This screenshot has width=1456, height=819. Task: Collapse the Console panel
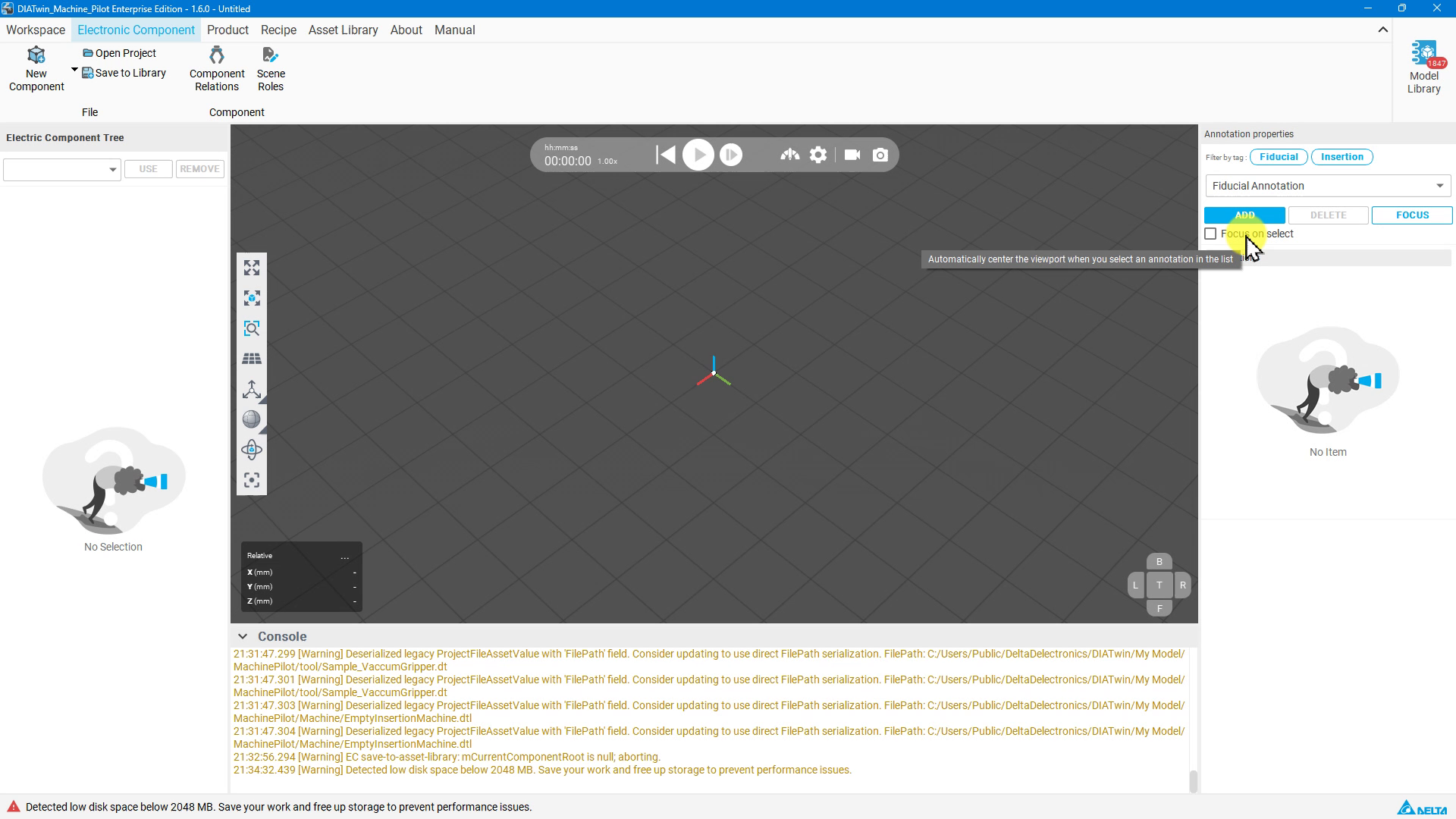pyautogui.click(x=242, y=636)
